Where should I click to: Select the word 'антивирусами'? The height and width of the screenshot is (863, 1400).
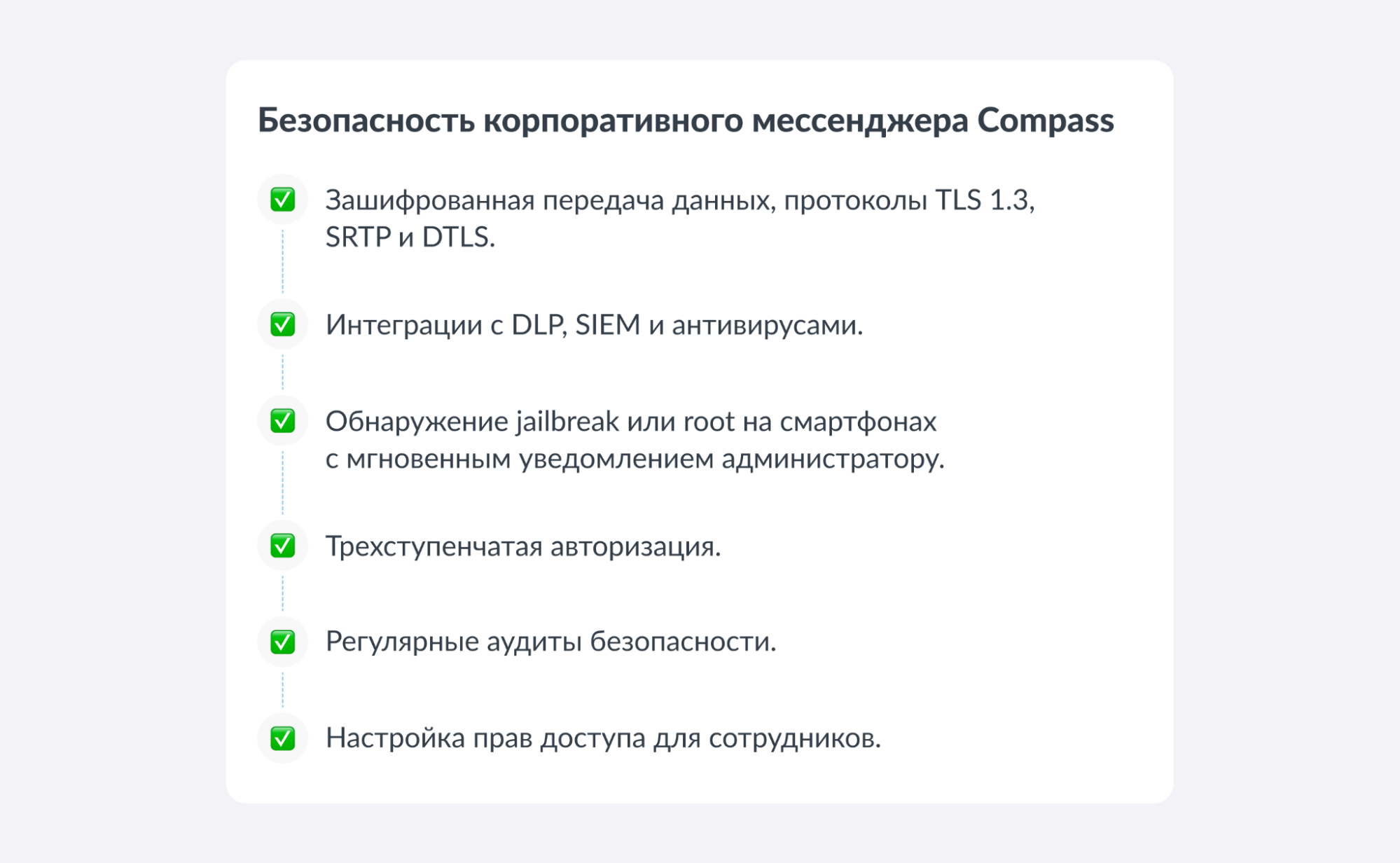click(767, 325)
